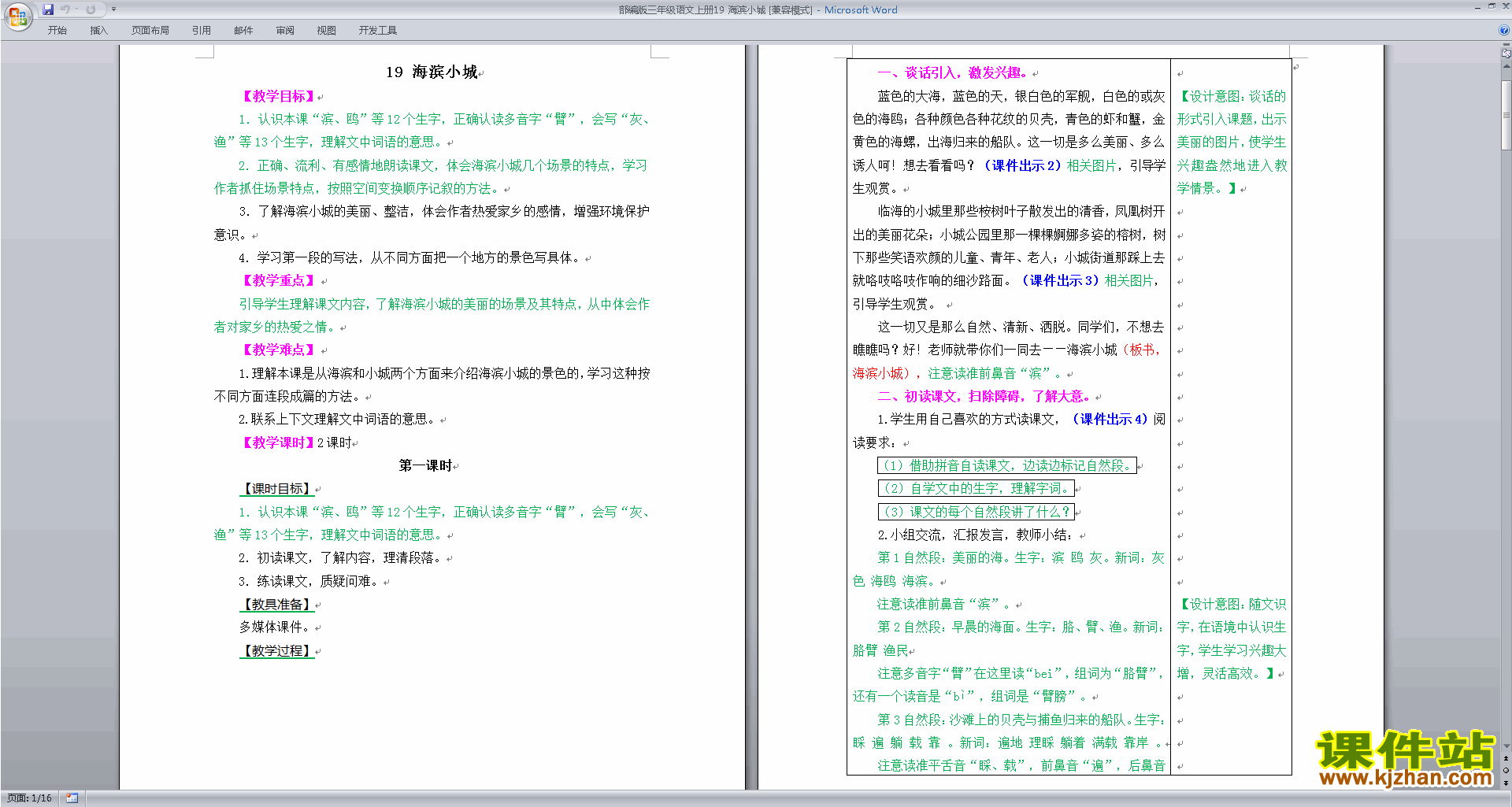
Task: Open the 页面布局 tab
Action: click(x=150, y=31)
